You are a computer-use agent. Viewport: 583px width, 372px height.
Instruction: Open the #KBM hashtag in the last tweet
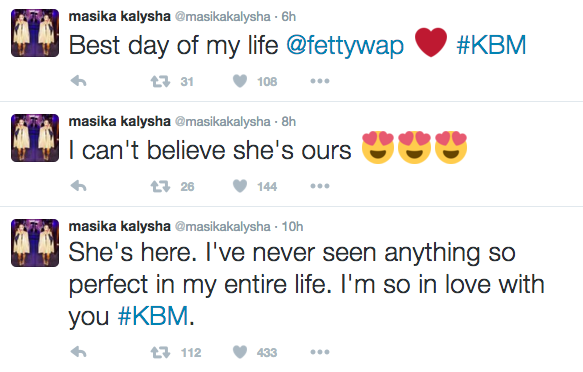(153, 316)
